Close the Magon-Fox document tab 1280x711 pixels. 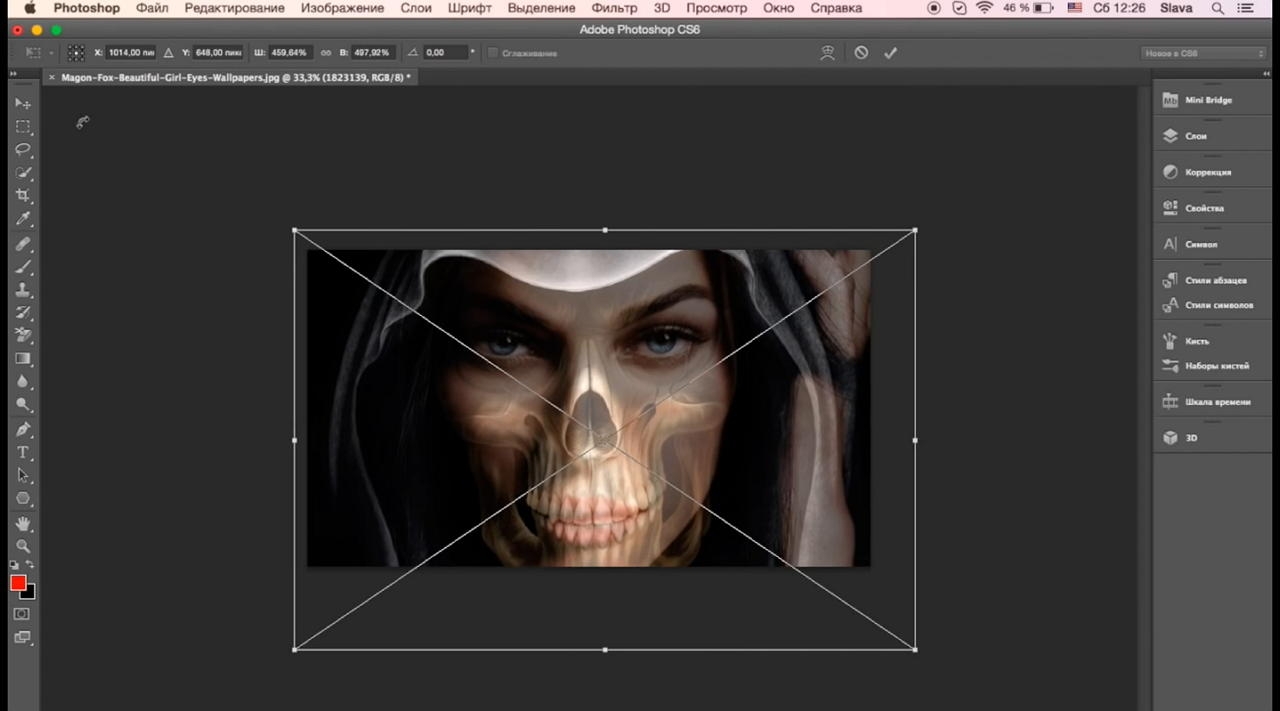pos(52,77)
